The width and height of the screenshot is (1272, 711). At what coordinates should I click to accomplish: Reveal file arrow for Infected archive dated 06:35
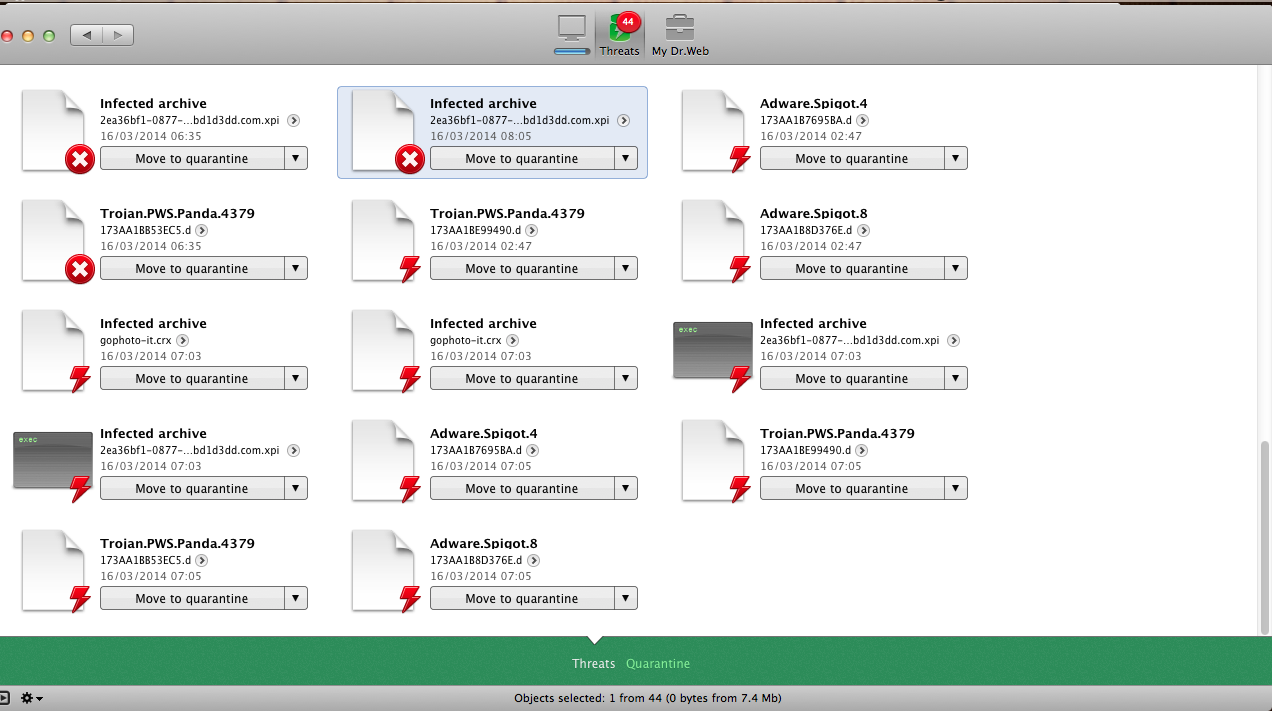(x=293, y=120)
